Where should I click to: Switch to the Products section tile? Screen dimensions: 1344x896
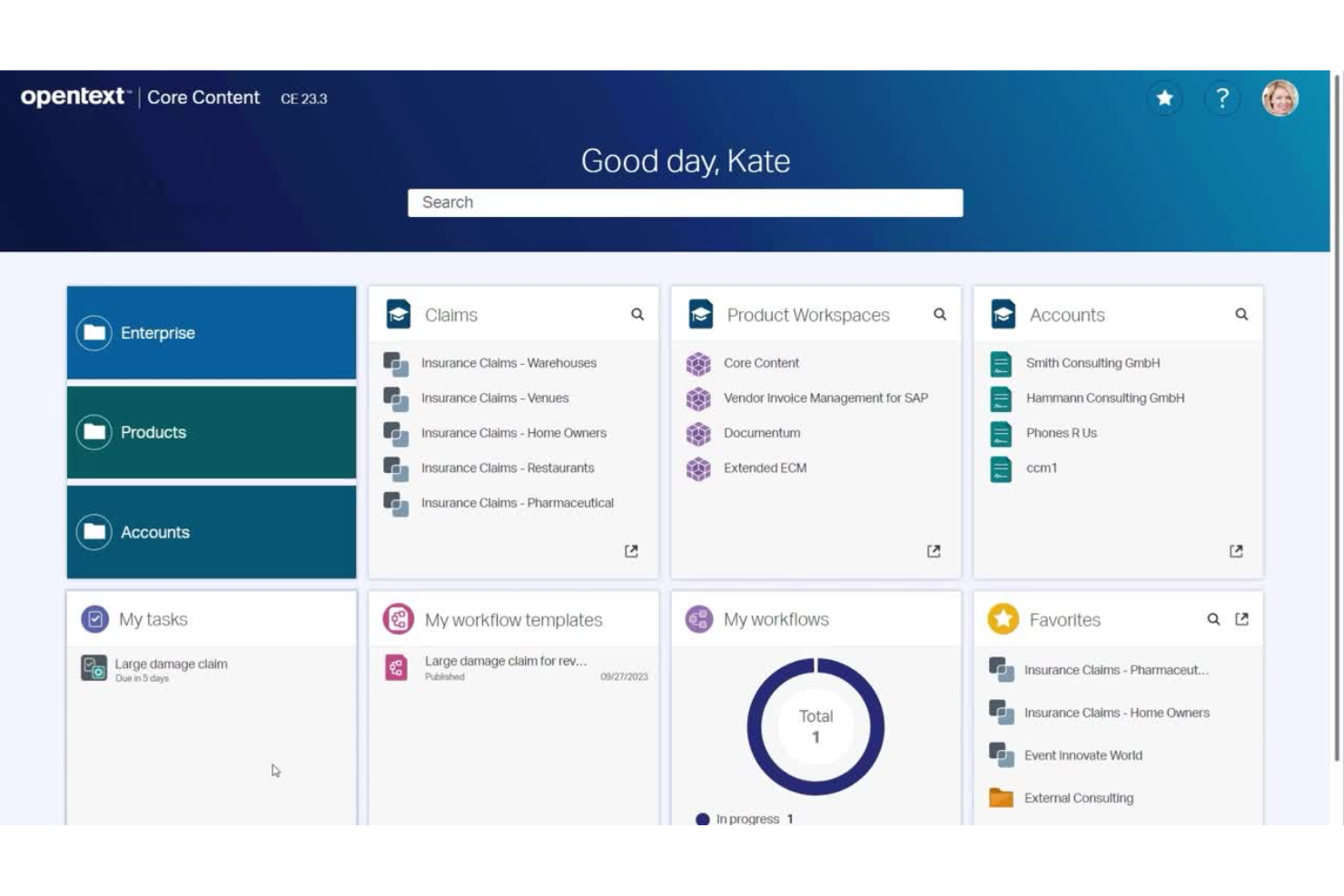click(211, 432)
